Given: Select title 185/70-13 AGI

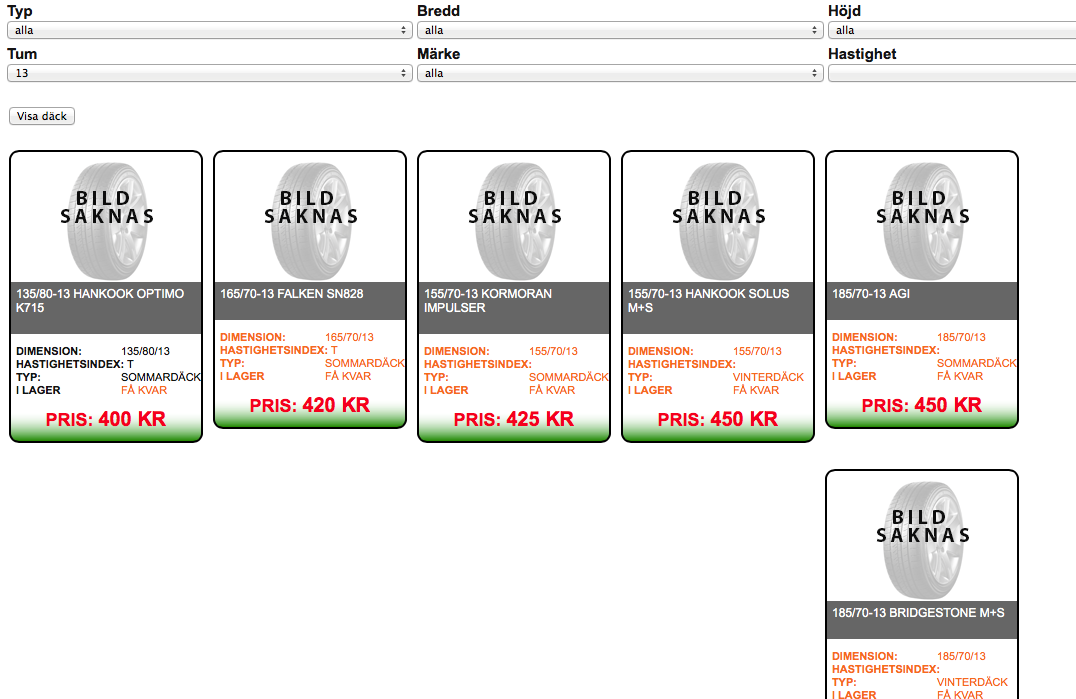Looking at the screenshot, I should (871, 294).
